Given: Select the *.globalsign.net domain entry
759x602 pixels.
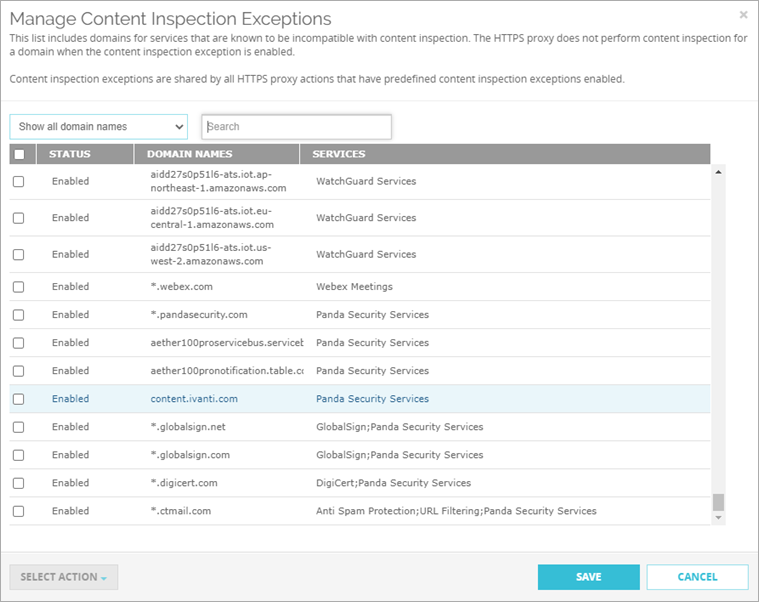Looking at the screenshot, I should click(x=188, y=427).
